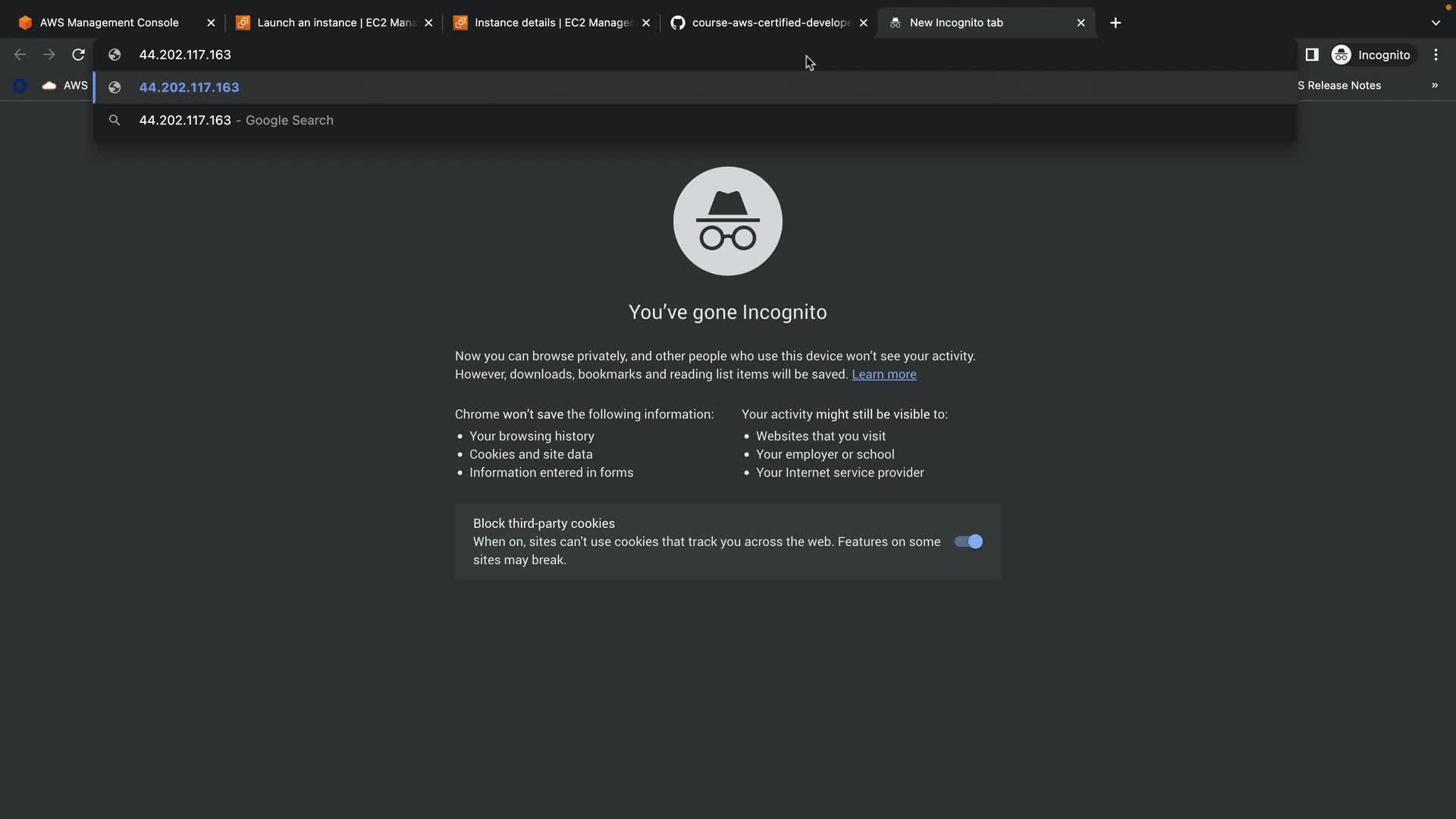Switch to AWS Management Console tab

pos(109,23)
